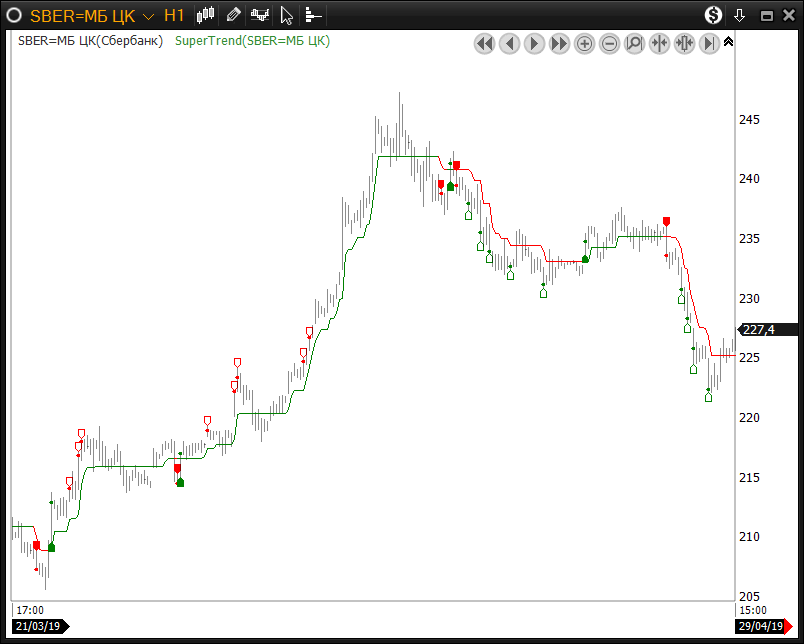The image size is (804, 644).
Task: Click the magnifying glass fit-chart button
Action: pyautogui.click(x=635, y=44)
